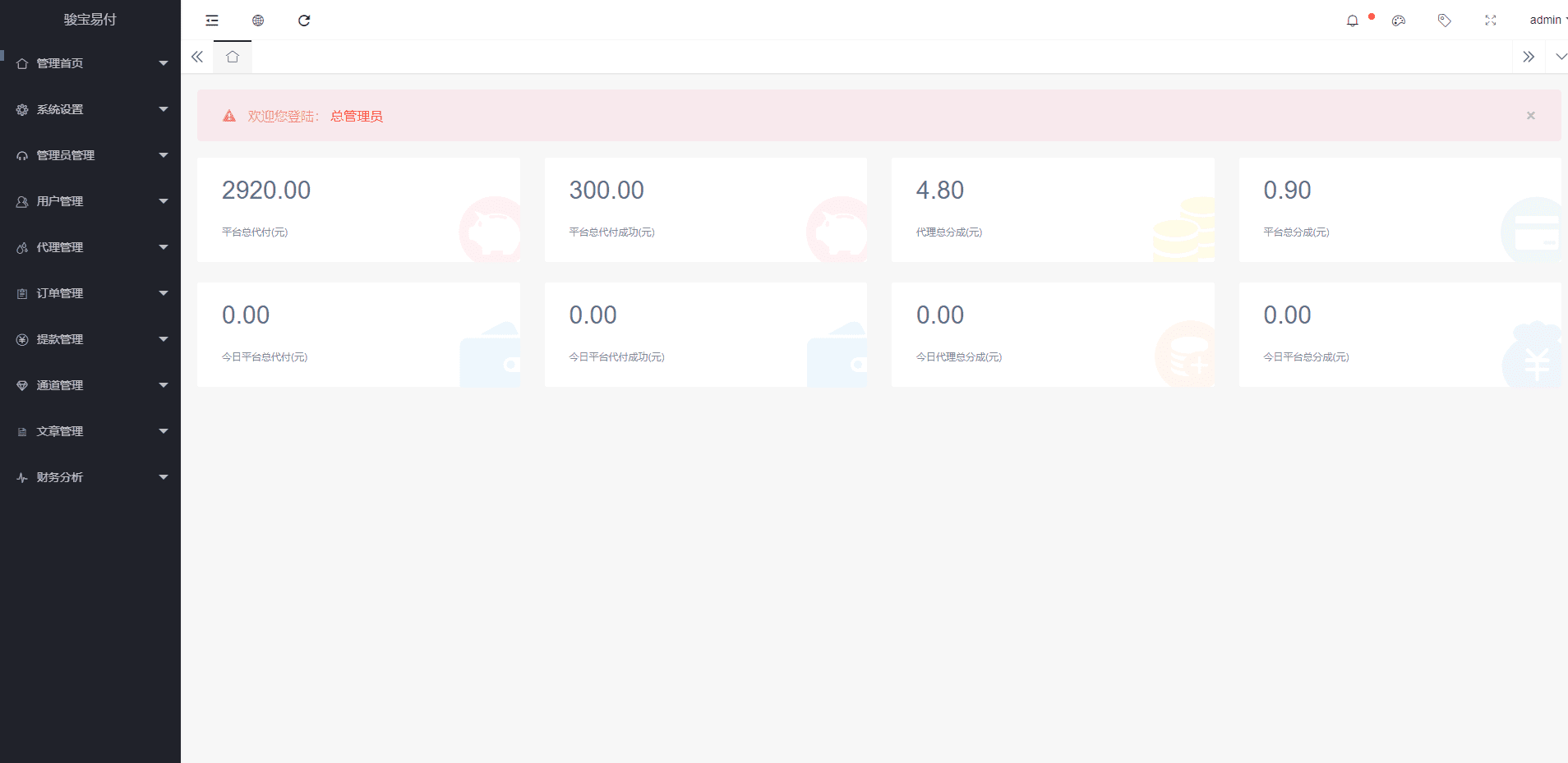Expand the 订单管理 sidebar menu

[x=90, y=293]
